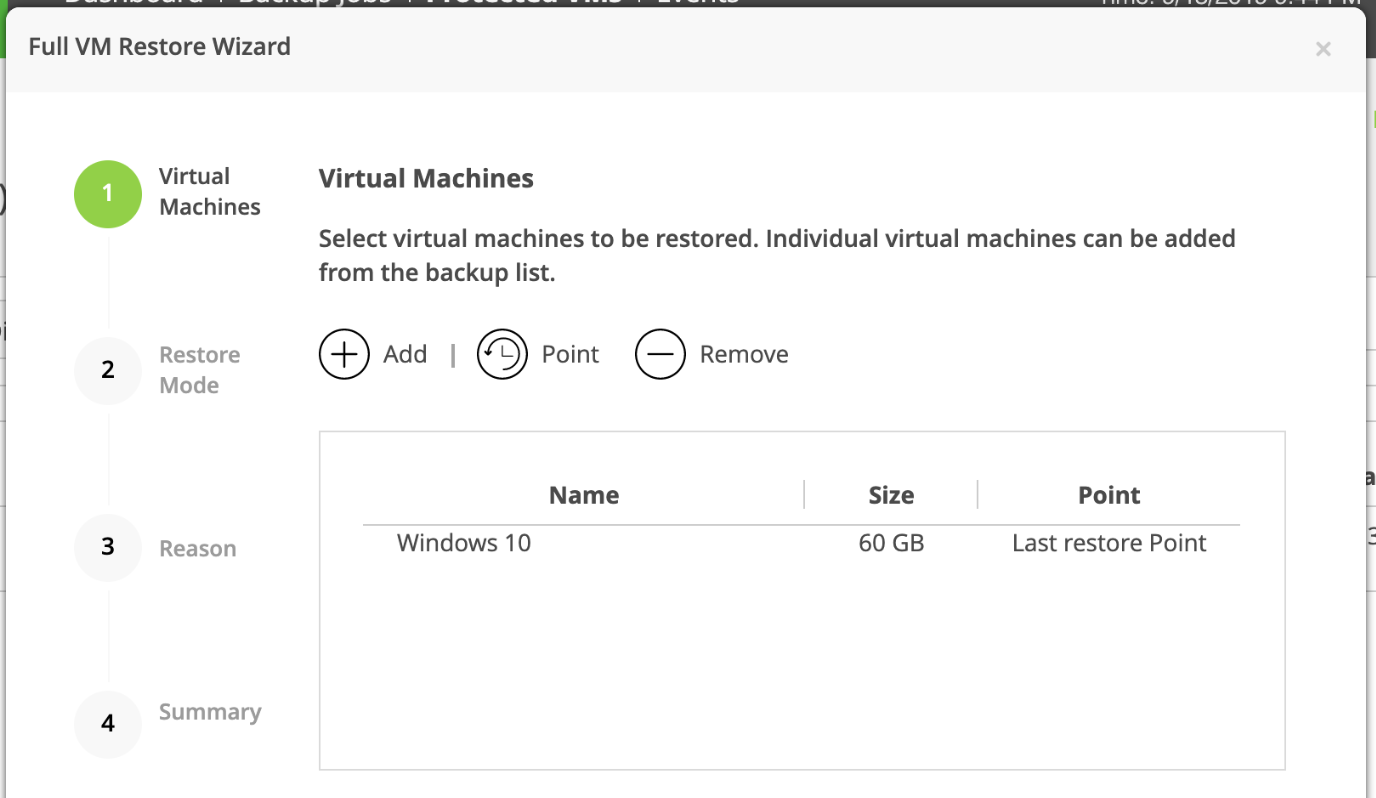Click the Virtual Machines section heading
This screenshot has width=1376, height=798.
pos(426,179)
